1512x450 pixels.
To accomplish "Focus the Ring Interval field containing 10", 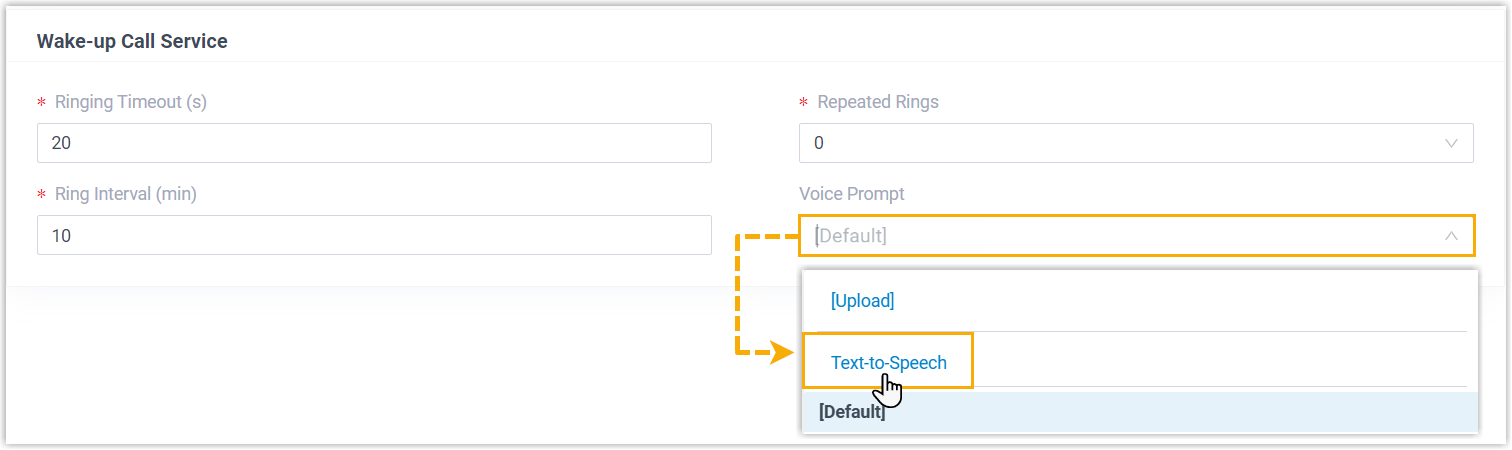I will 374,236.
